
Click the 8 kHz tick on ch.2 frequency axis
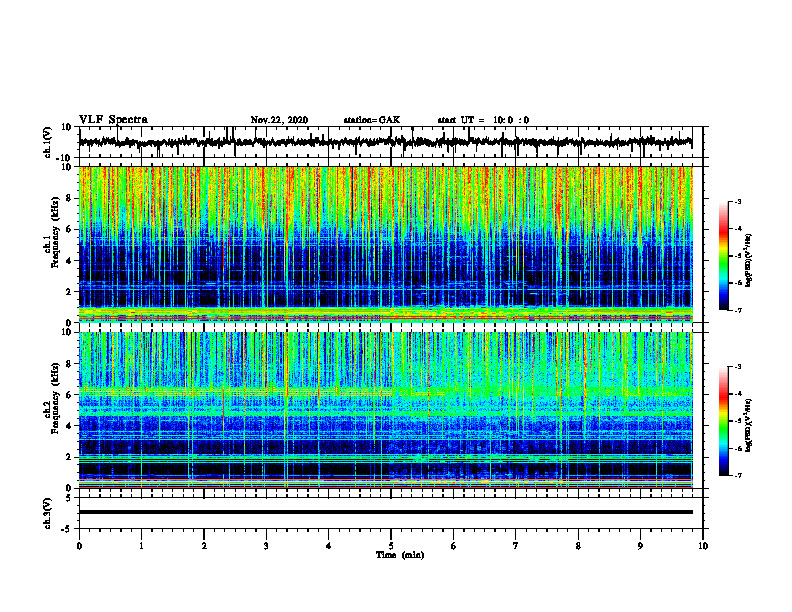(x=69, y=364)
